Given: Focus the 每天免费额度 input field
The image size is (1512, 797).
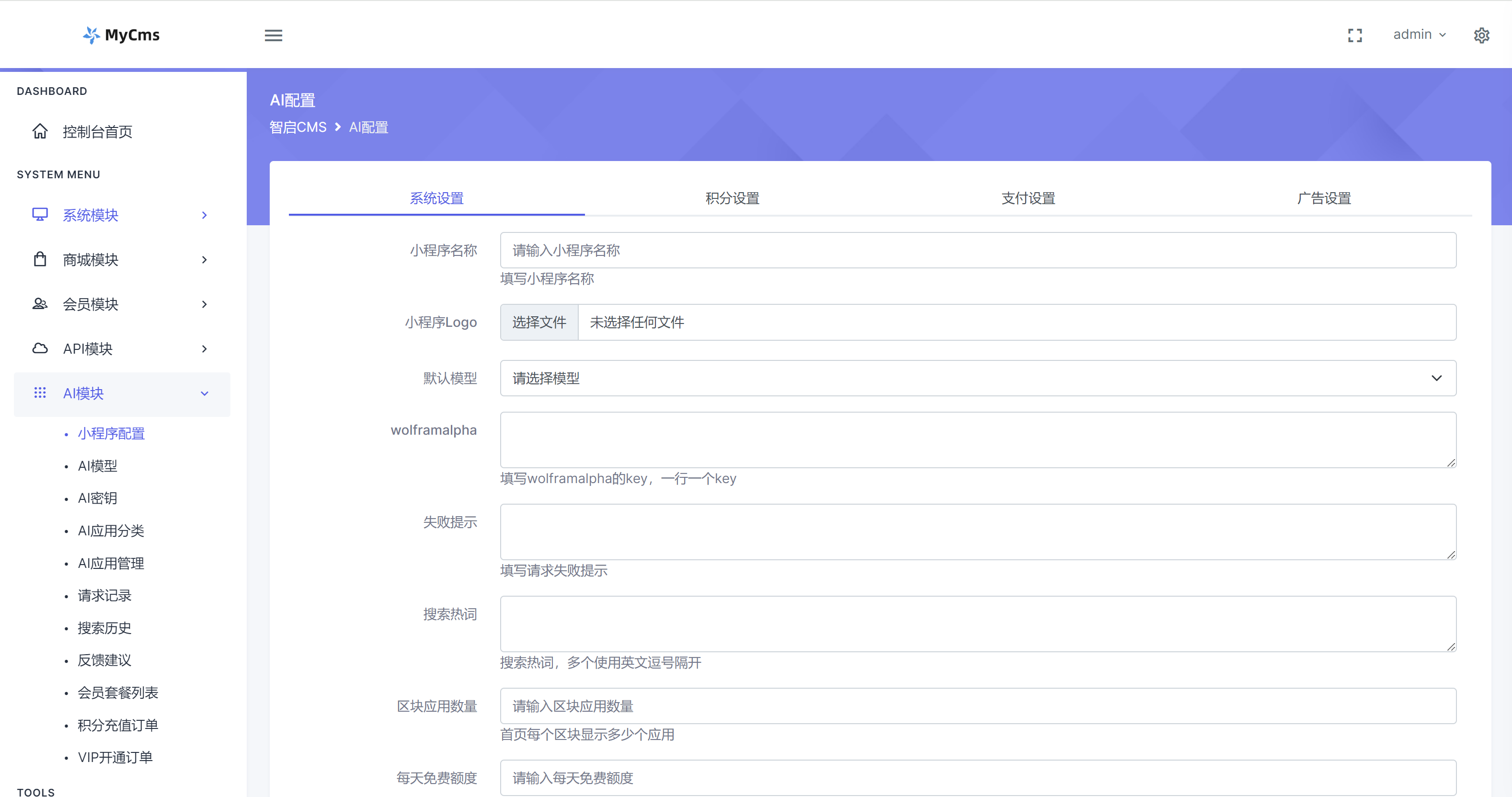Looking at the screenshot, I should (978, 778).
